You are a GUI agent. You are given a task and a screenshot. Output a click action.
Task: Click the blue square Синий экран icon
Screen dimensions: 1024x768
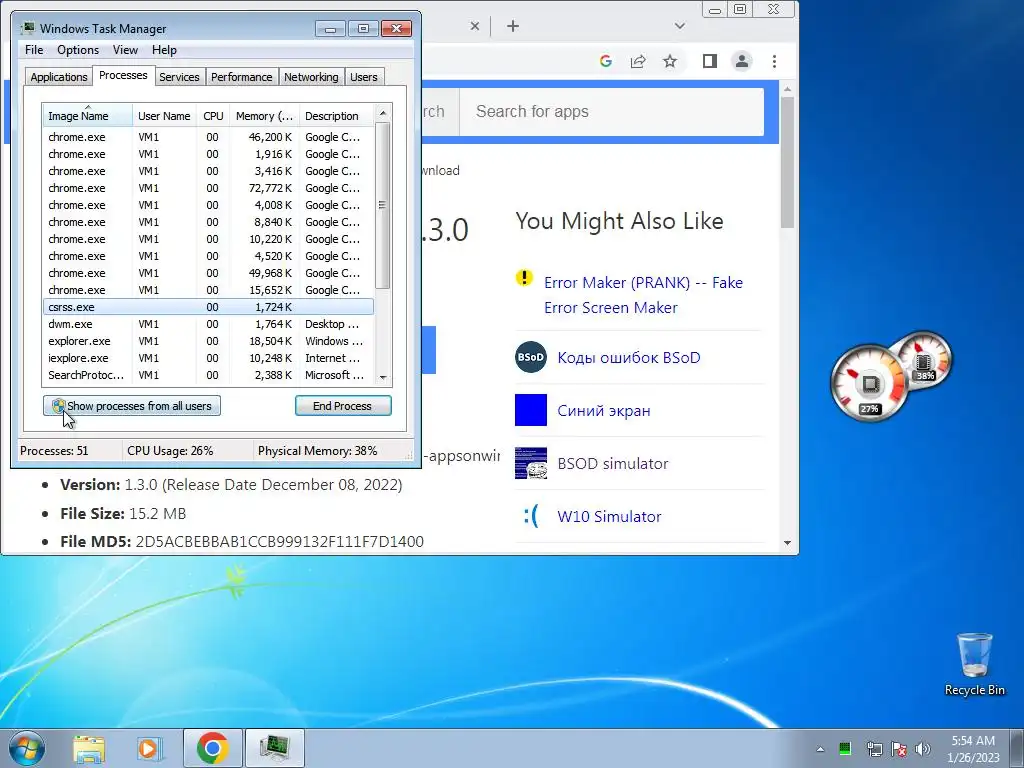coord(531,410)
